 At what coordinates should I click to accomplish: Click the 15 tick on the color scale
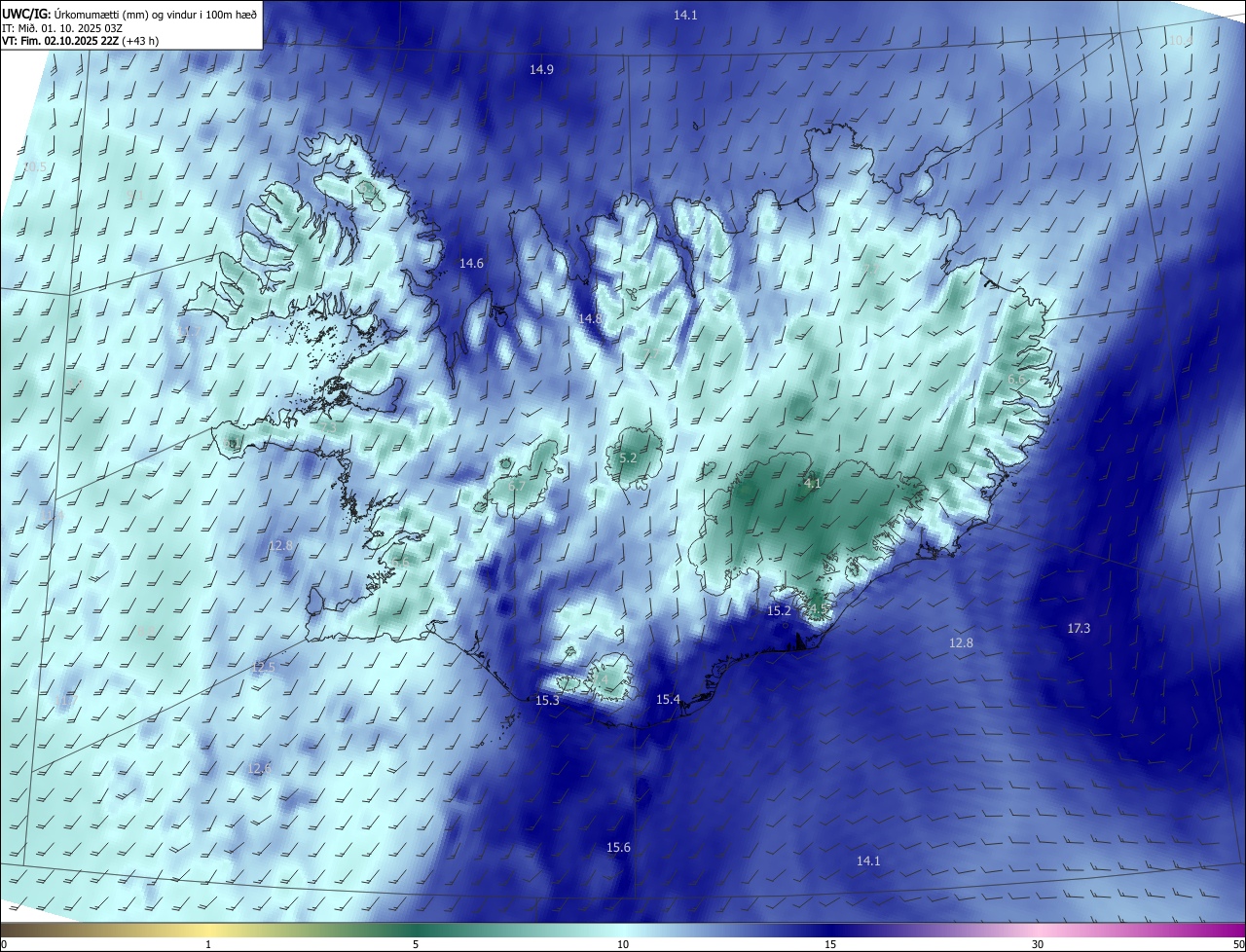(830, 944)
